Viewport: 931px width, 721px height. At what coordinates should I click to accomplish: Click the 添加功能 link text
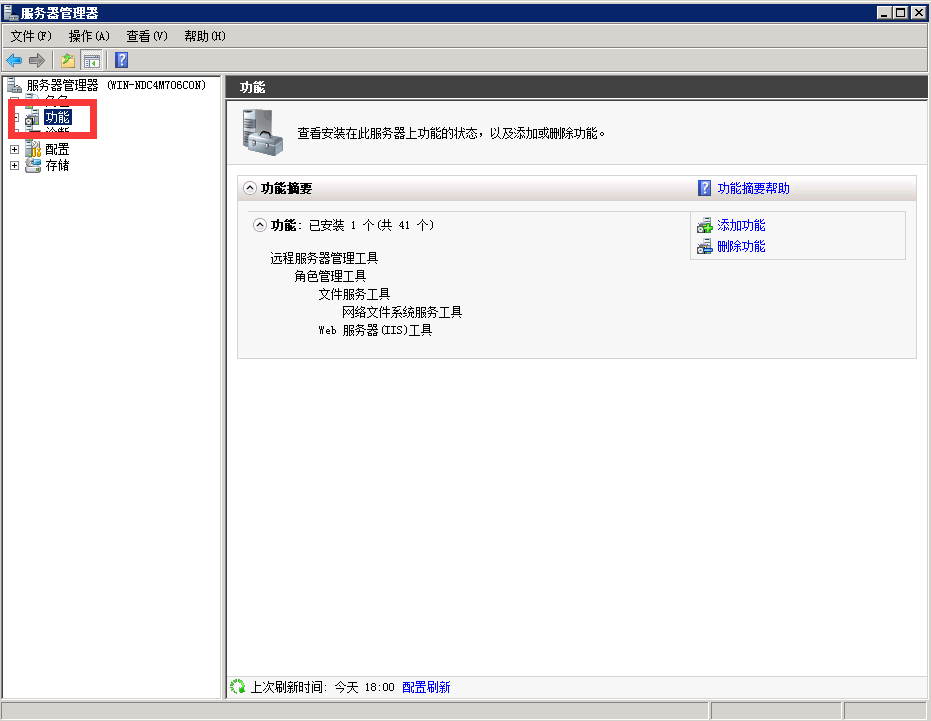click(x=741, y=226)
